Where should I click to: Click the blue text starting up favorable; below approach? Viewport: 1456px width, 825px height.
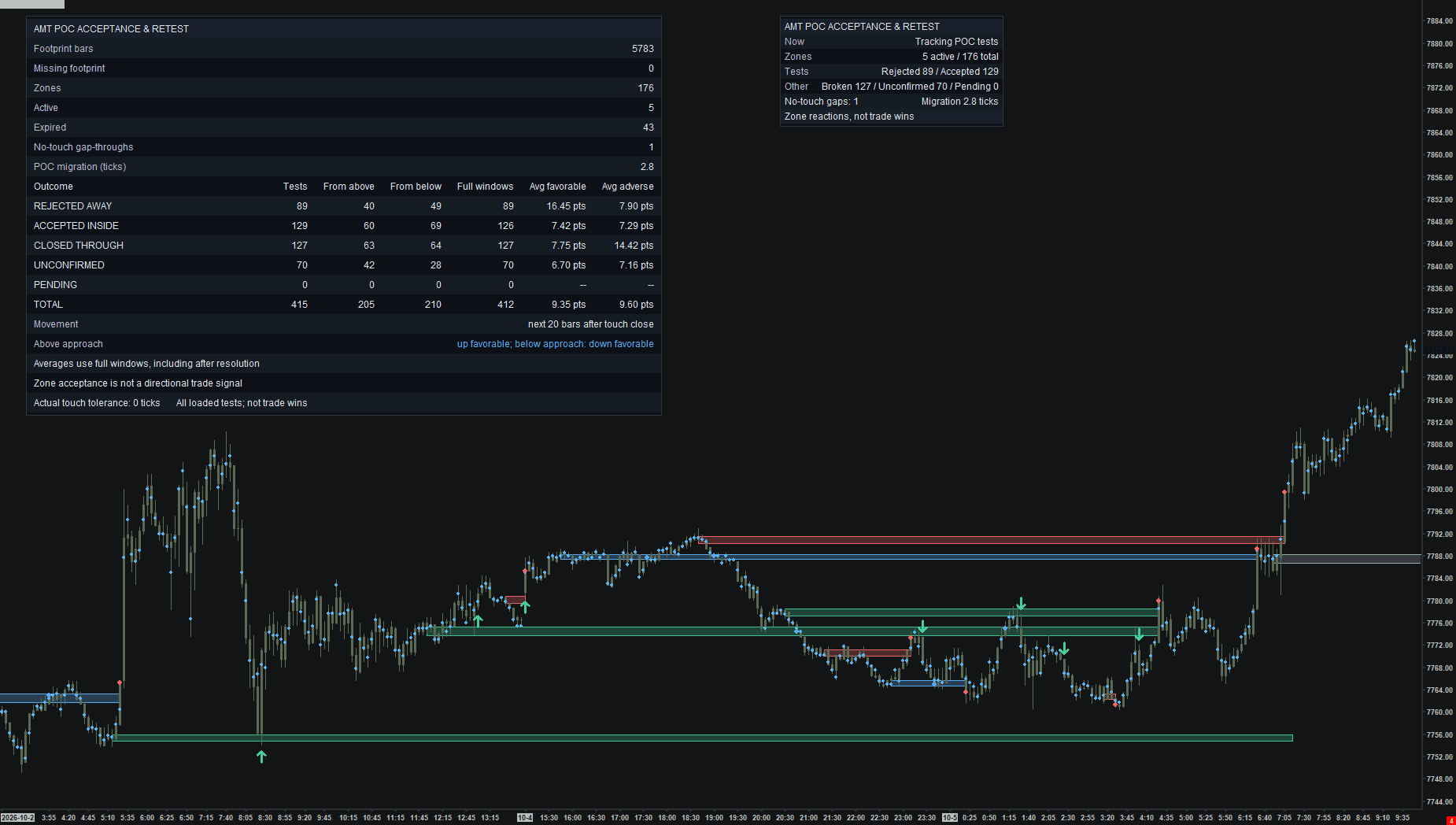point(555,344)
